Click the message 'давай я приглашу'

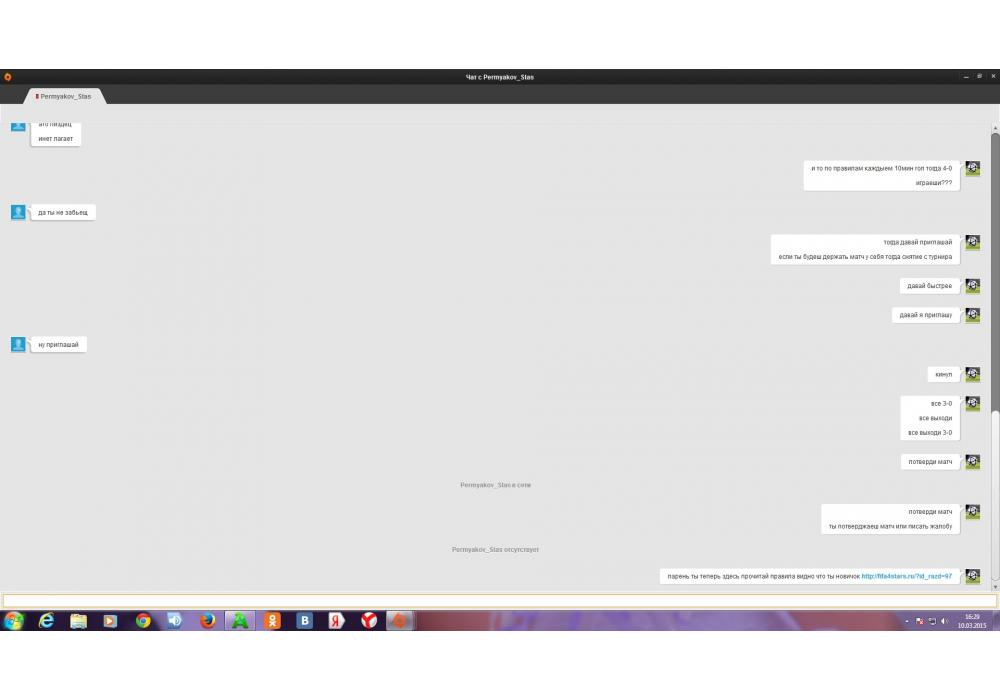(x=925, y=315)
